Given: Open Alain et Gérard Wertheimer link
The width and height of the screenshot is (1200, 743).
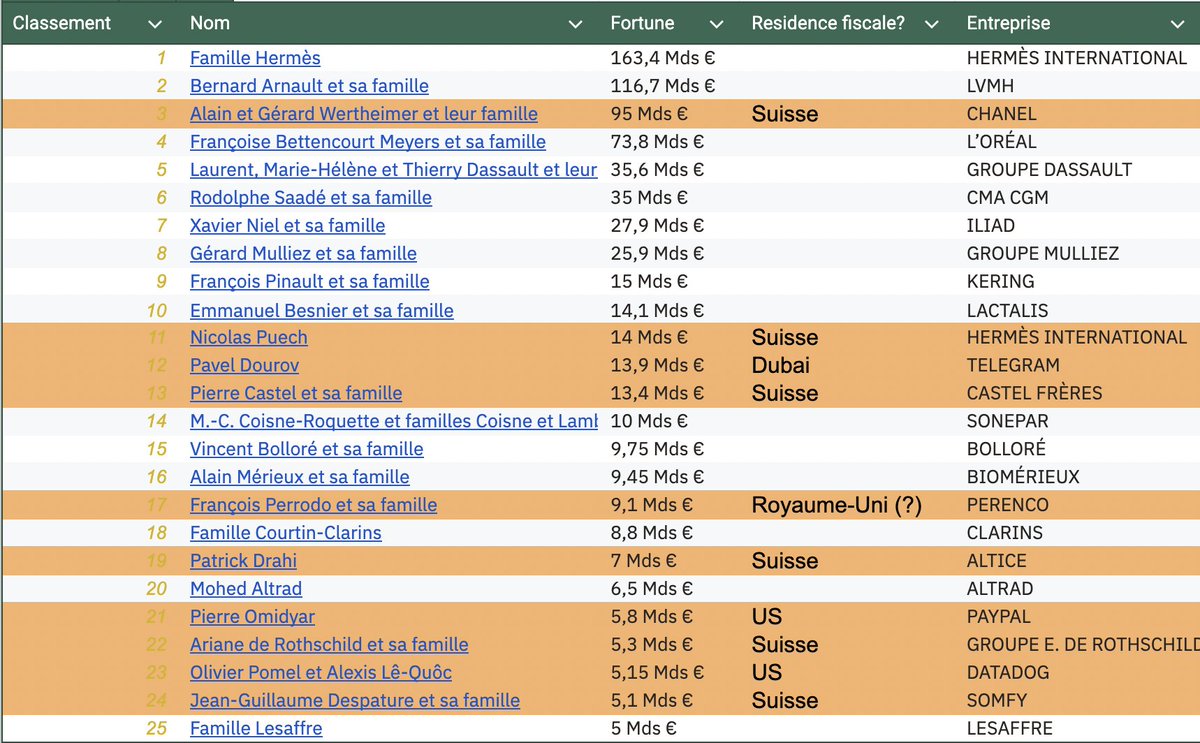Looking at the screenshot, I should tap(364, 114).
